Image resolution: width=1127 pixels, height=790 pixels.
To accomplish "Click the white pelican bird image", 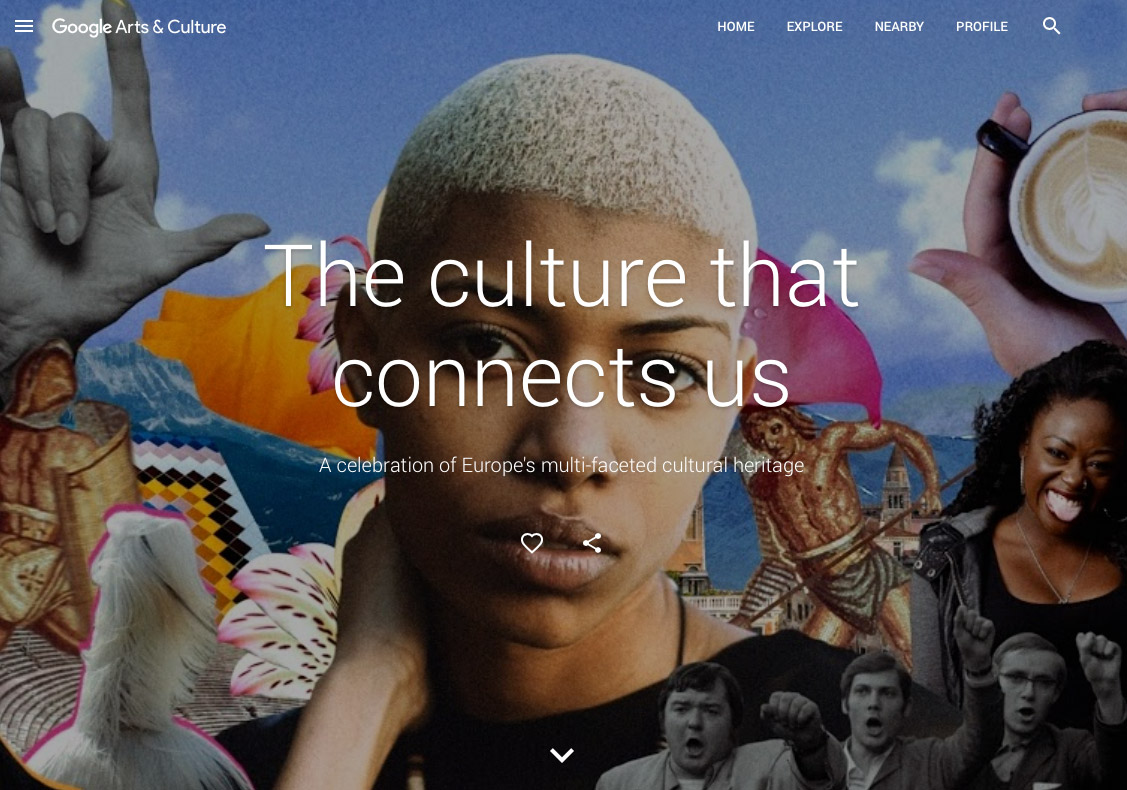I will click(144, 647).
